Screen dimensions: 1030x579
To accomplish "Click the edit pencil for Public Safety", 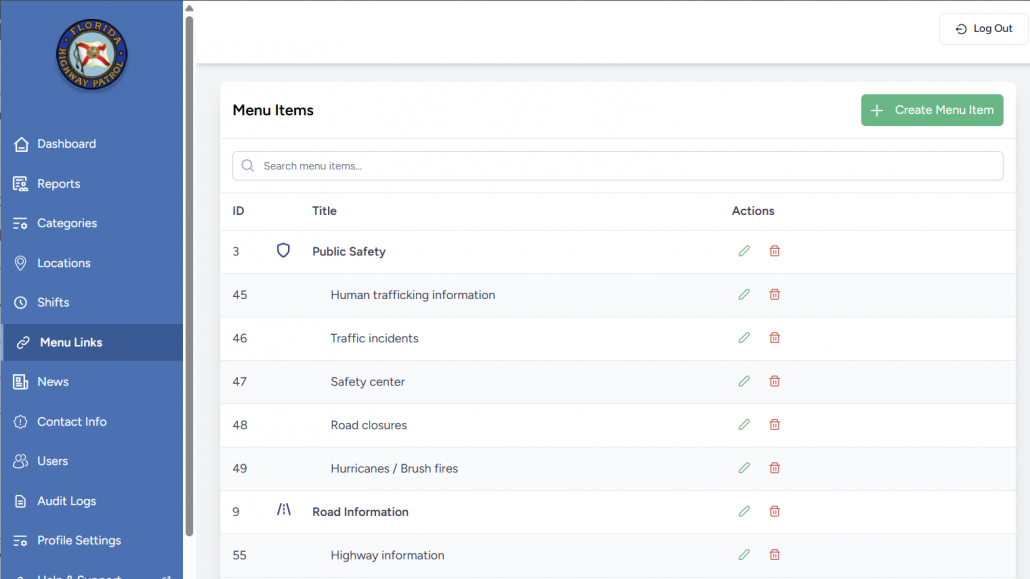I will tap(744, 251).
